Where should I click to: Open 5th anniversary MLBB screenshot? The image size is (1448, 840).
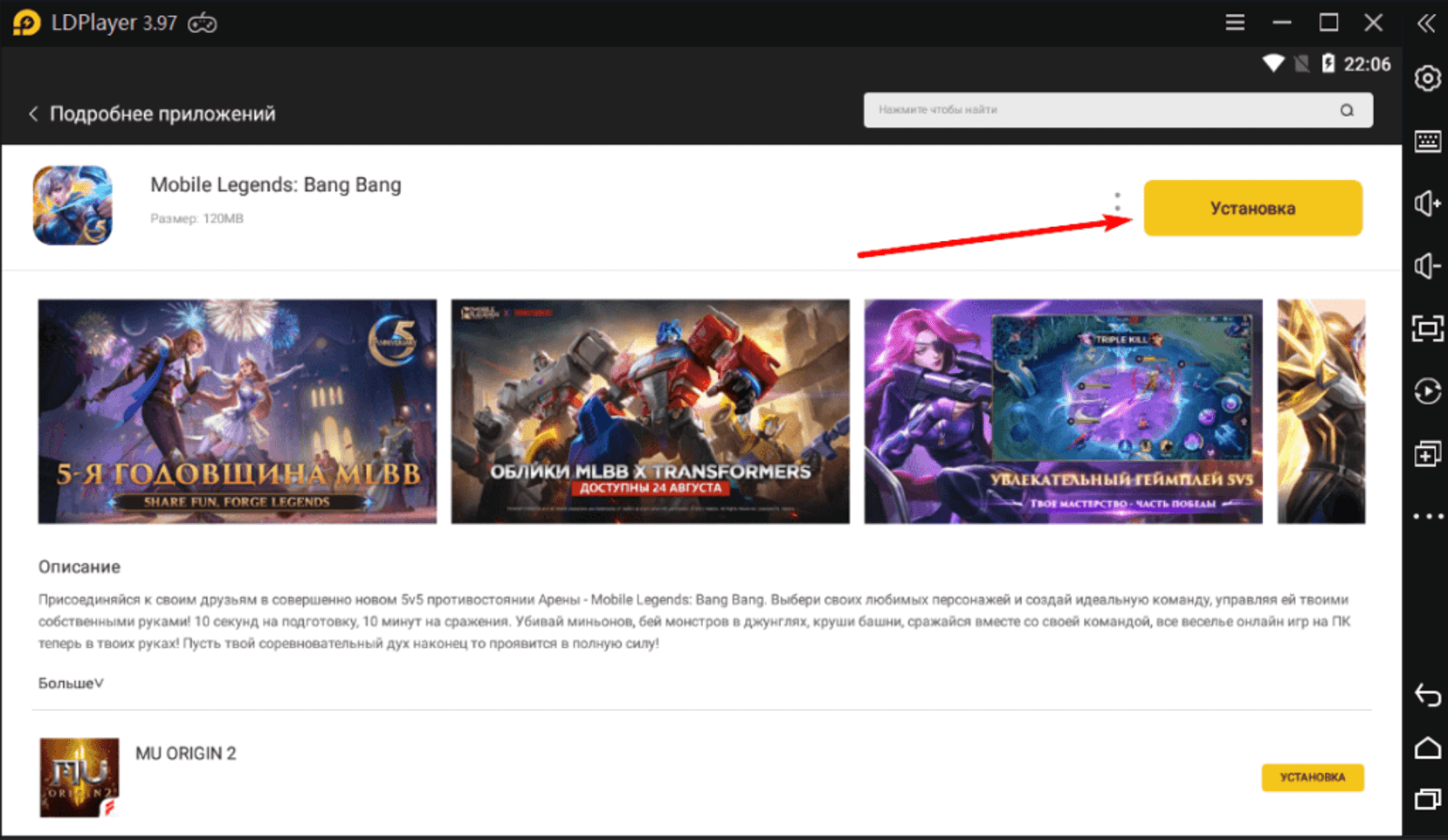tap(238, 411)
